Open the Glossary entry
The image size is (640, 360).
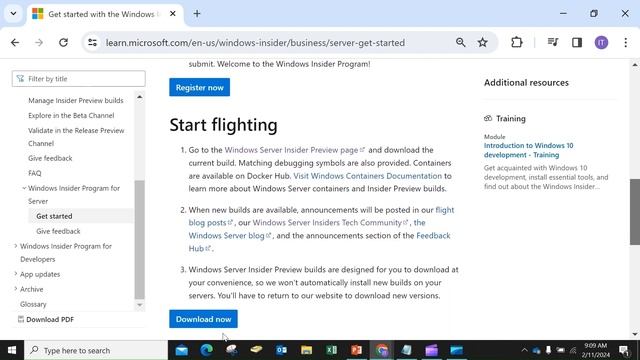pyautogui.click(x=33, y=304)
